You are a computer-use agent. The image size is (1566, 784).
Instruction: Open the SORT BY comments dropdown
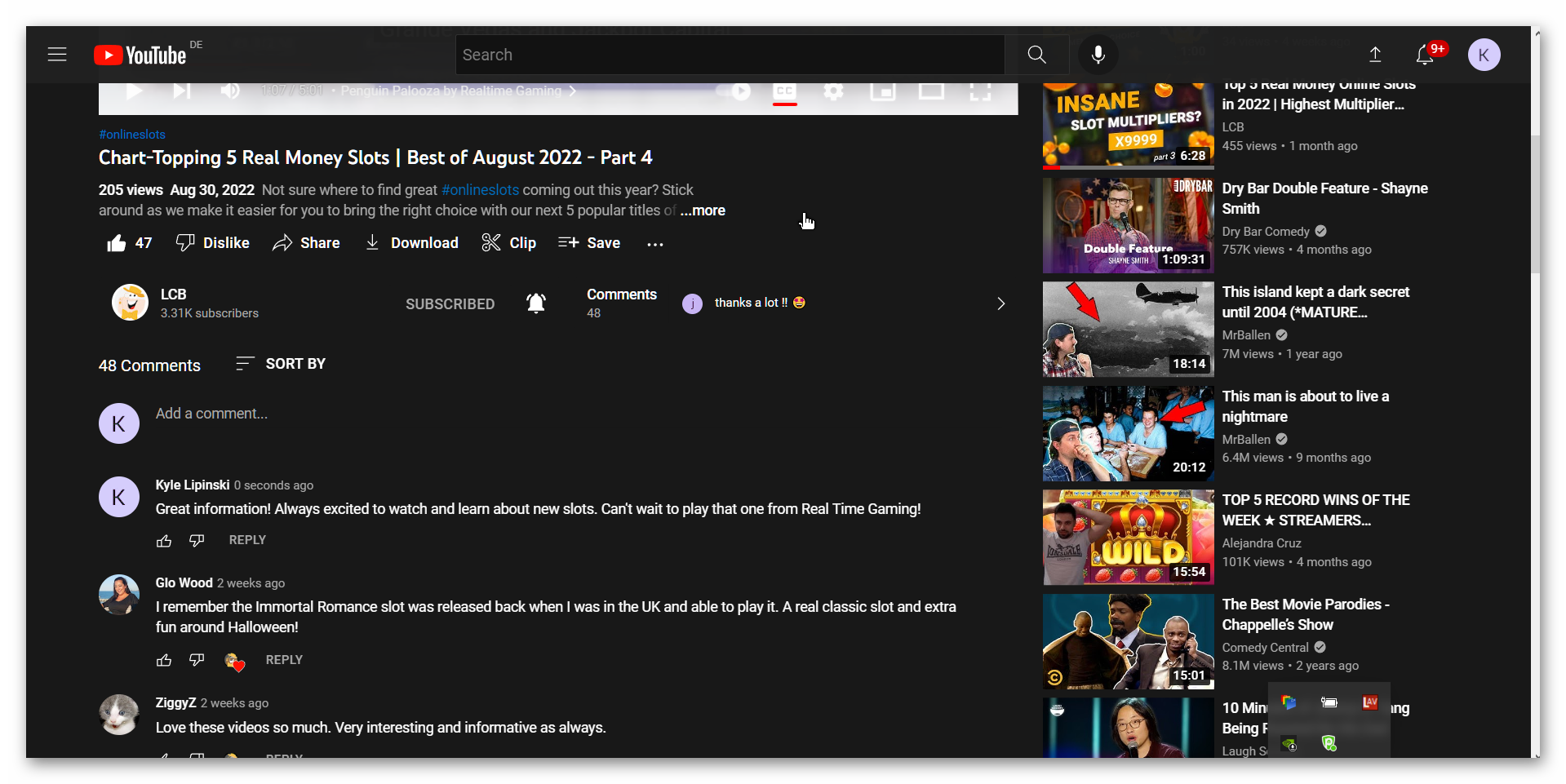click(280, 364)
